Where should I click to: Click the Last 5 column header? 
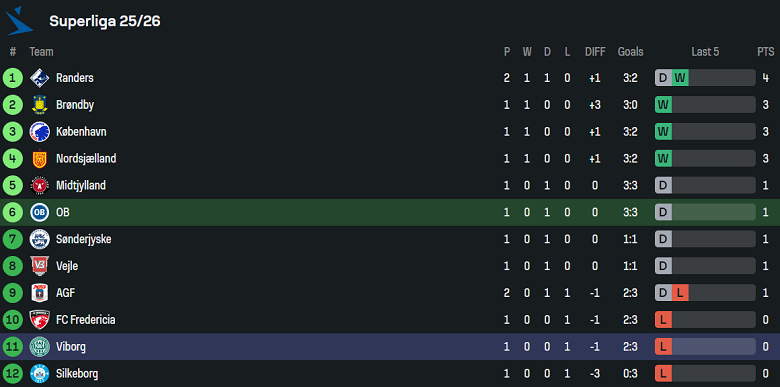coord(705,52)
